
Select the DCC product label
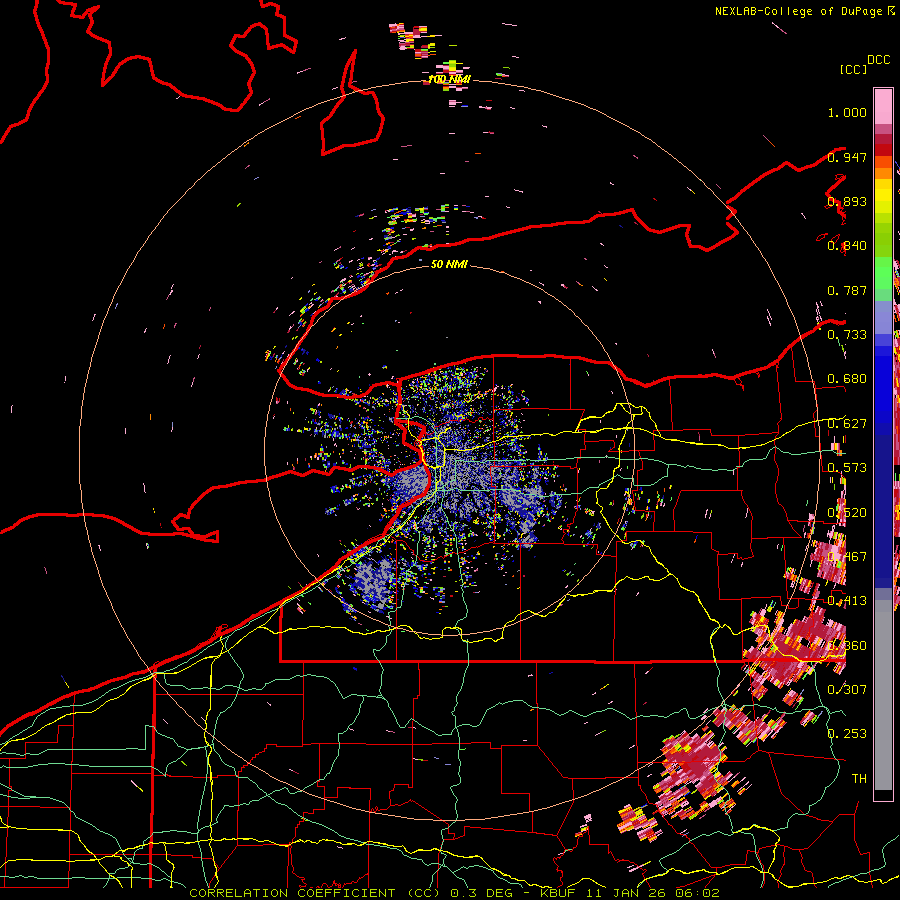pos(878,60)
